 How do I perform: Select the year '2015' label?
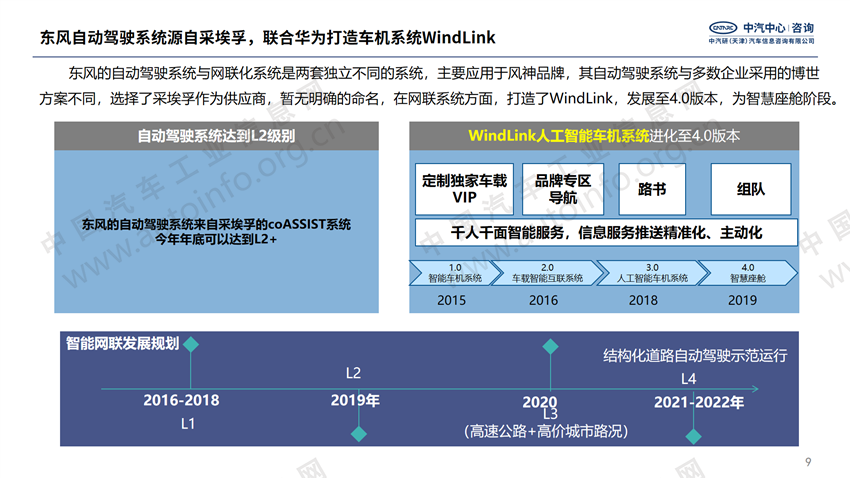click(452, 300)
